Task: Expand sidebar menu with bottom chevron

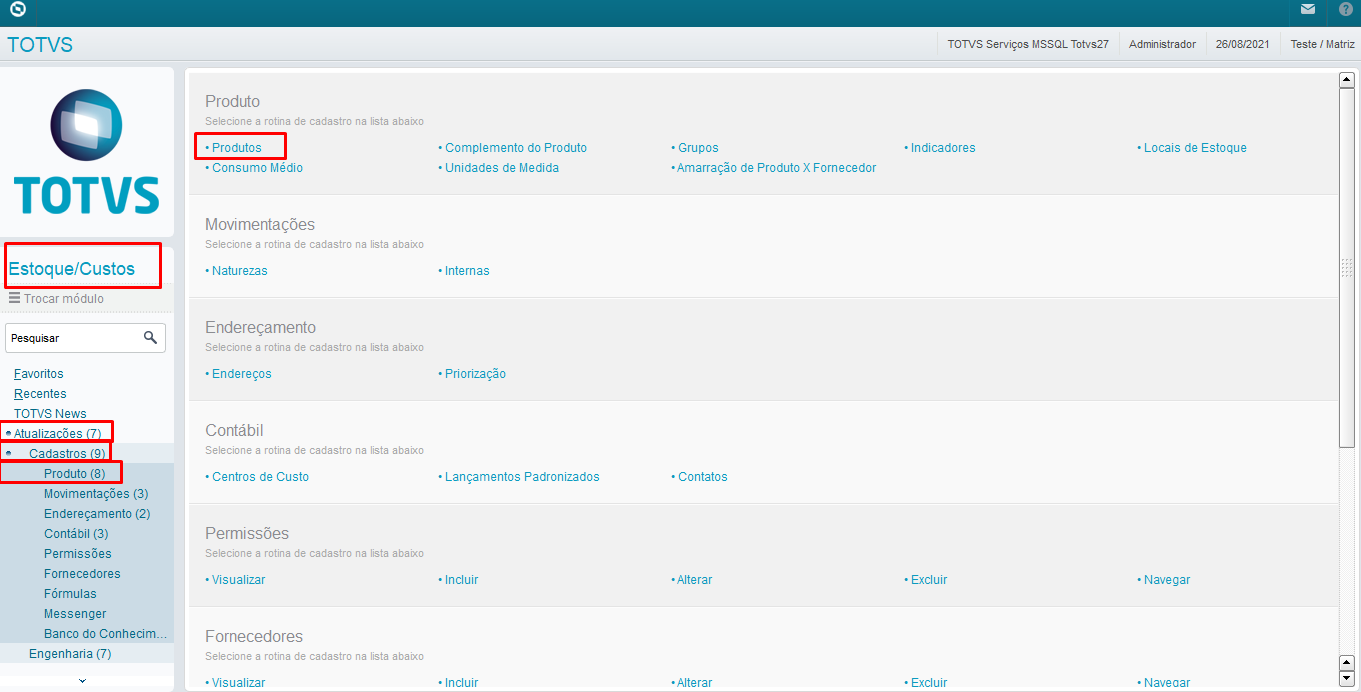Action: [x=82, y=680]
